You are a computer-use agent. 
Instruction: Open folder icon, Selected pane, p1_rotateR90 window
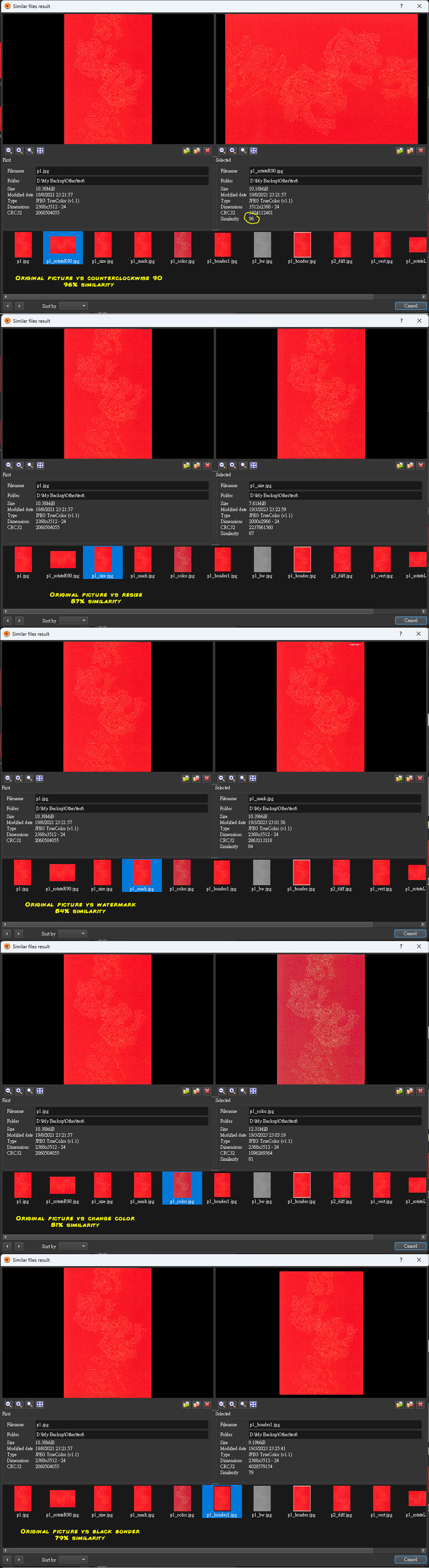tap(400, 150)
